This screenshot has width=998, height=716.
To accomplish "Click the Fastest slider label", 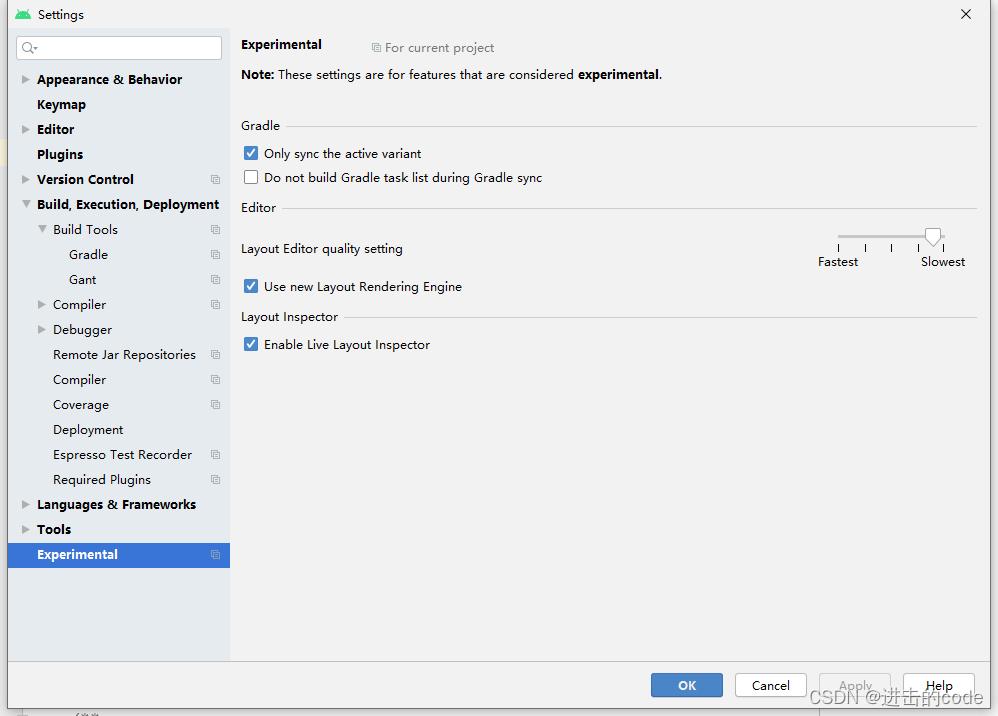I will coord(838,262).
